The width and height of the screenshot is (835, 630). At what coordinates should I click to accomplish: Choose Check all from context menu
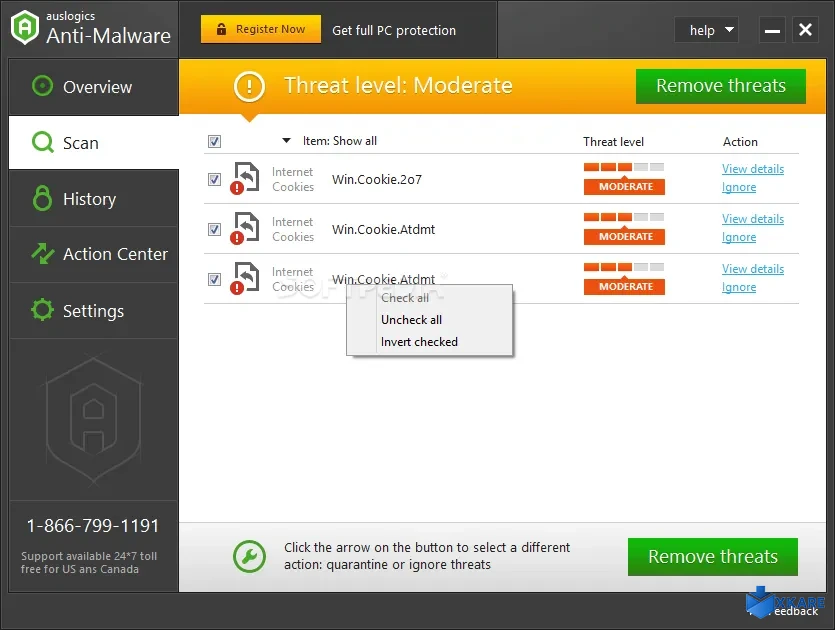[430, 298]
